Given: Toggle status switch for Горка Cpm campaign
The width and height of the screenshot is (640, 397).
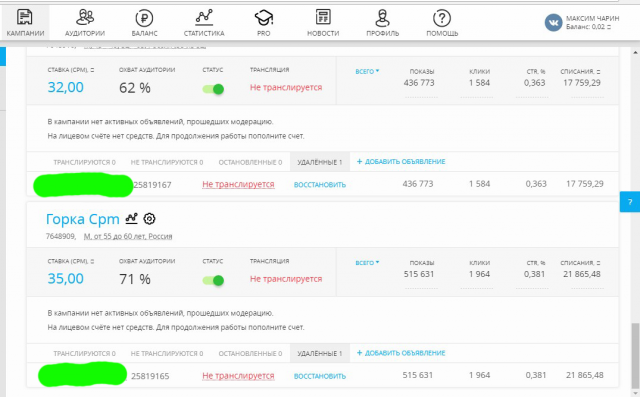Looking at the screenshot, I should click(x=213, y=280).
